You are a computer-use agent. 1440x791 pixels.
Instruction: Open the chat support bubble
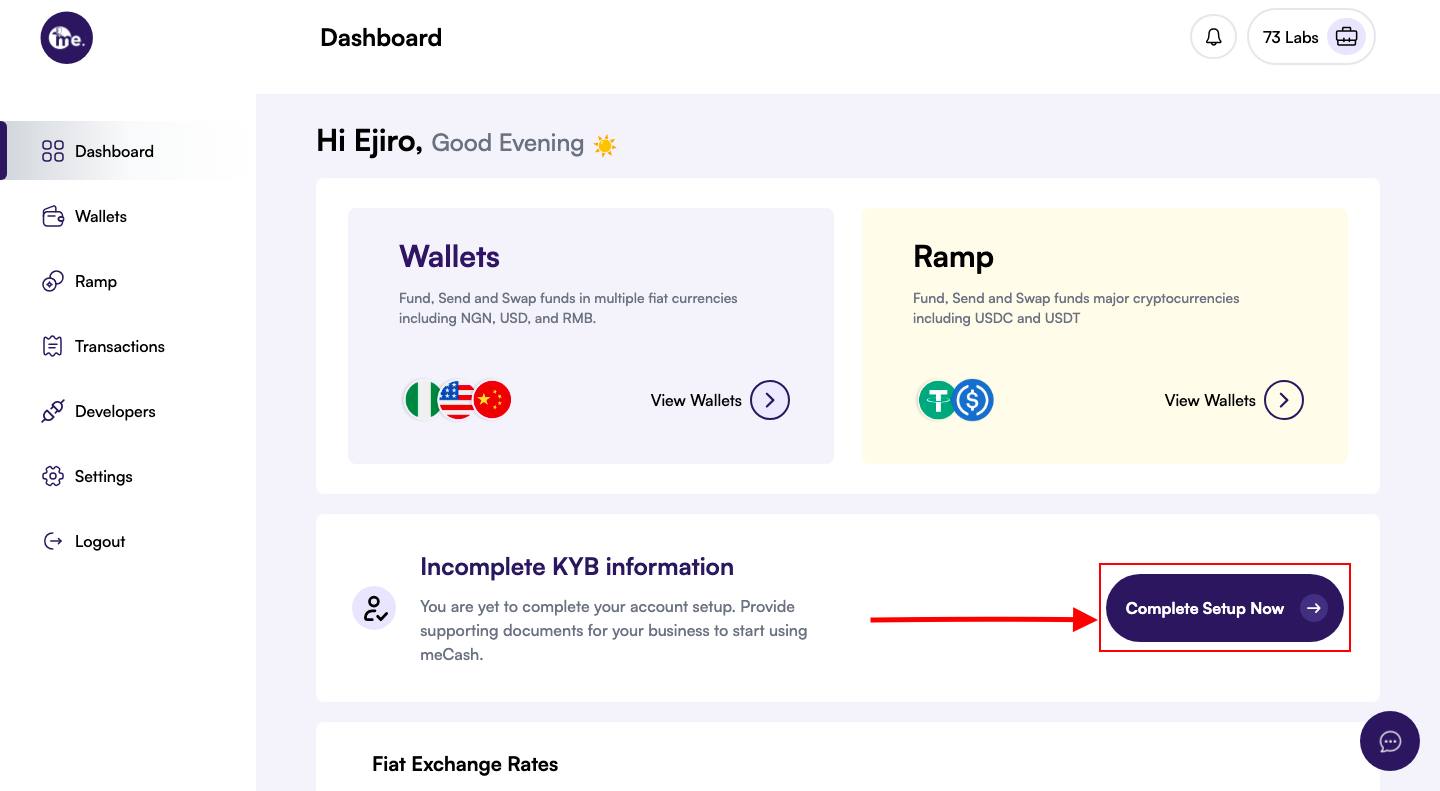tap(1390, 741)
